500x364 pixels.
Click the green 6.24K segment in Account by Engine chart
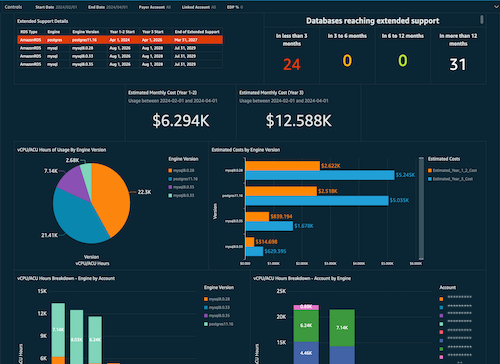tap(306, 326)
